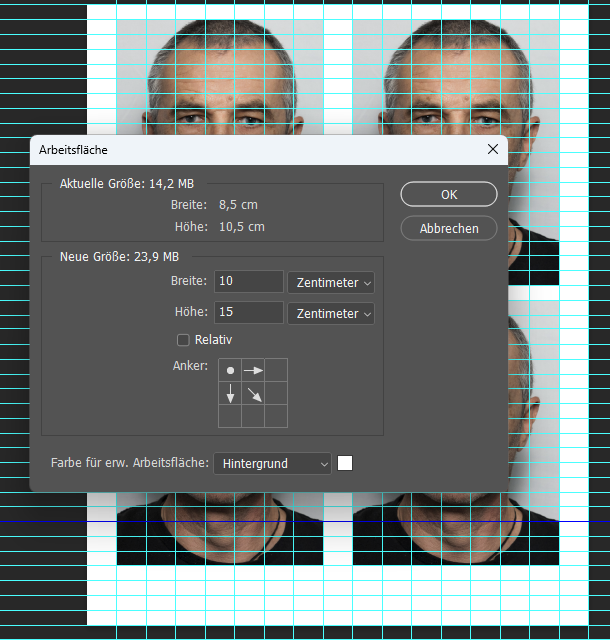
Task: Close the Arbeitsfläche dialog
Action: pyautogui.click(x=492, y=149)
